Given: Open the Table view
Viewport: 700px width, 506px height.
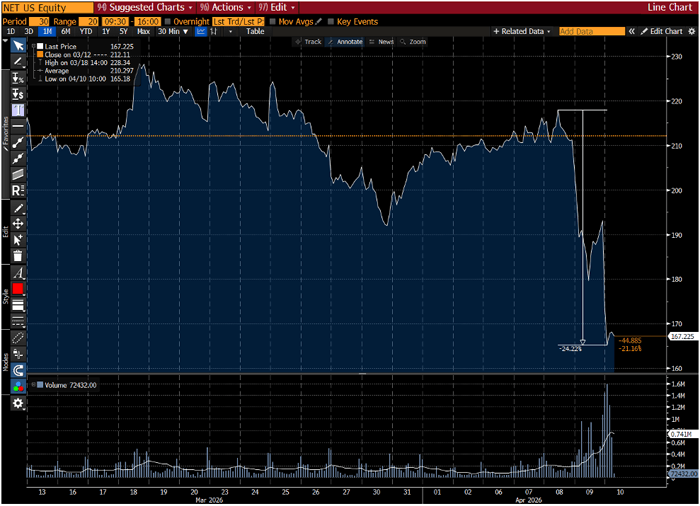Looking at the screenshot, I should (x=255, y=31).
